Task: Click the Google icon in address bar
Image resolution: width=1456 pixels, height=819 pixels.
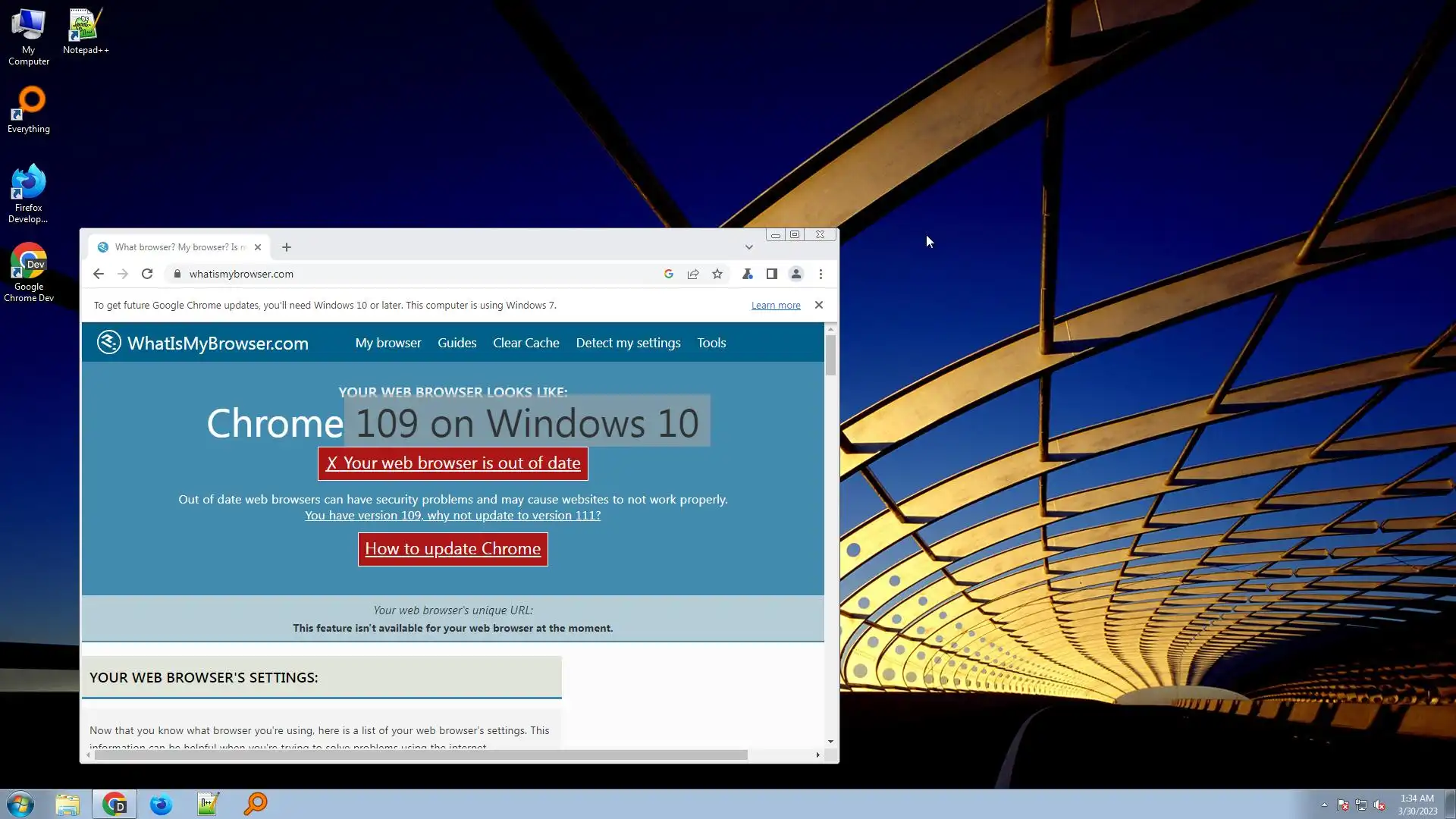Action: 669,274
